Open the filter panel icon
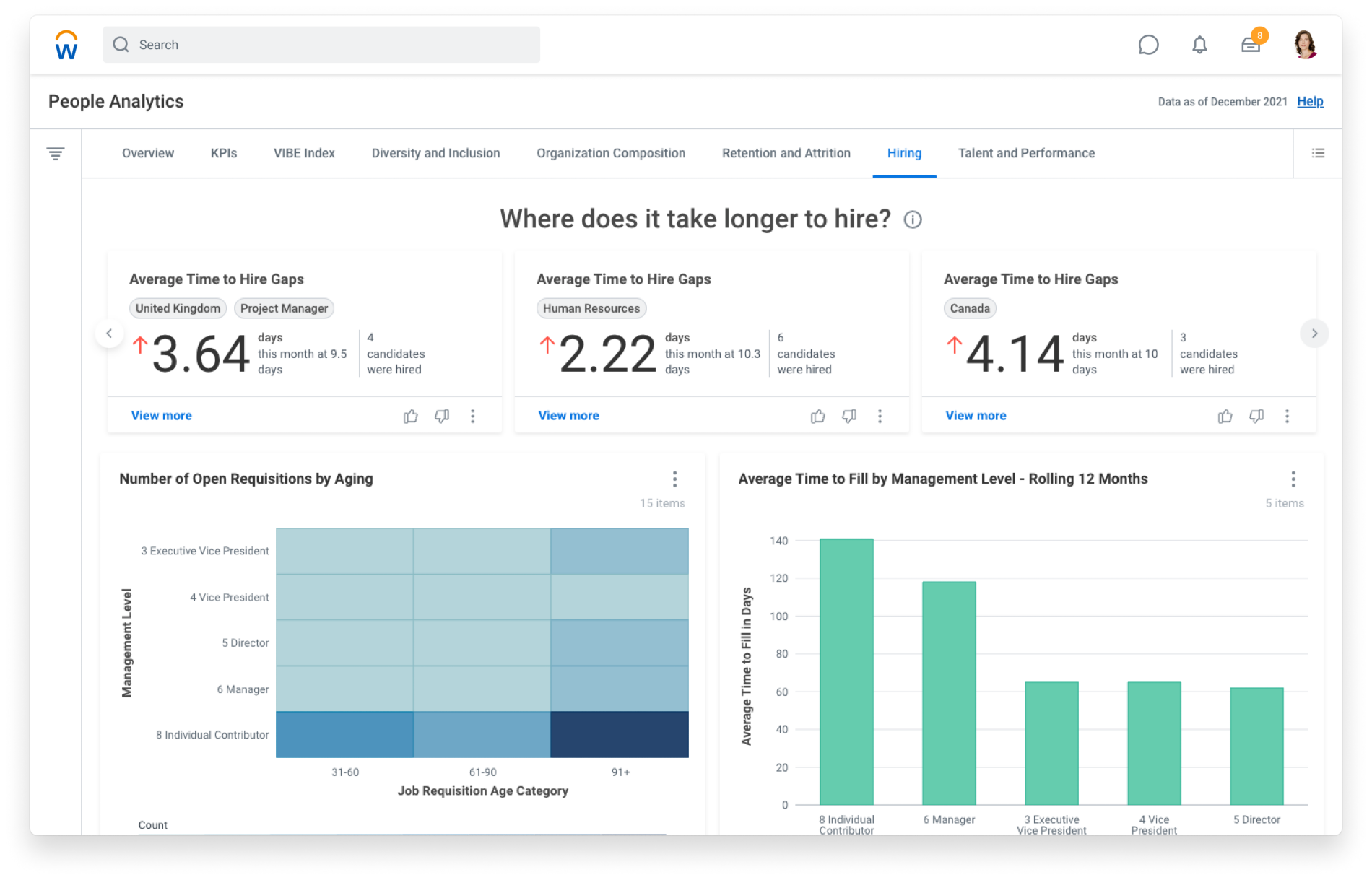This screenshot has height=880, width=1372. [56, 153]
